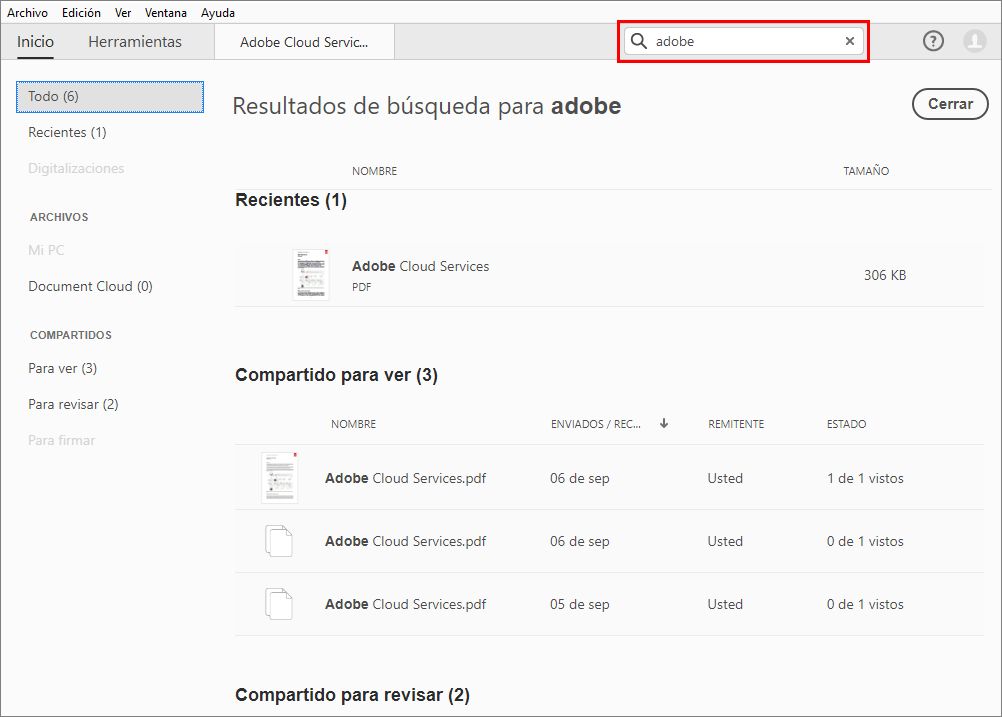Click the Estado column header

pos(846,424)
